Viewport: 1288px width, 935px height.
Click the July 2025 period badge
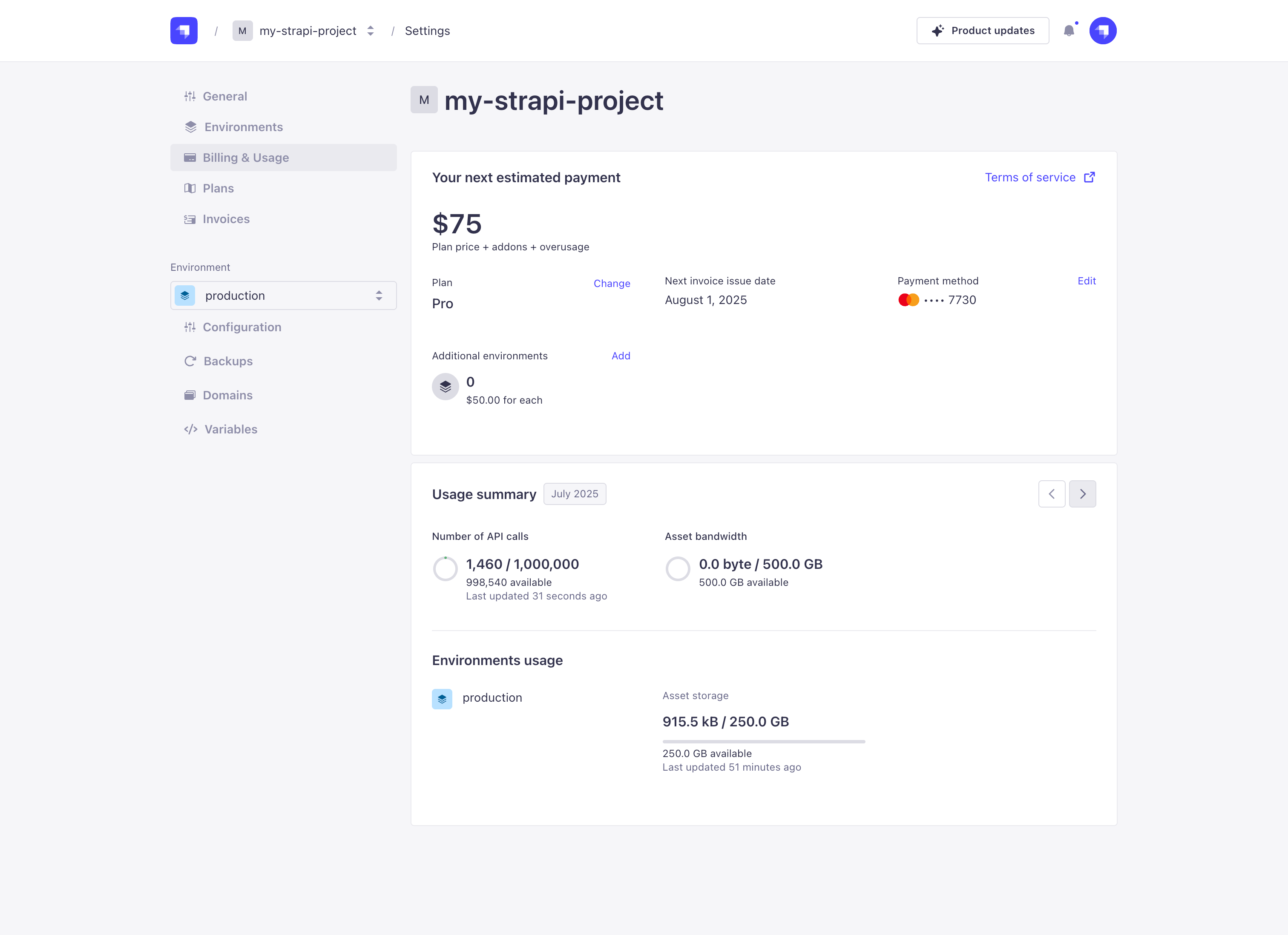click(575, 494)
